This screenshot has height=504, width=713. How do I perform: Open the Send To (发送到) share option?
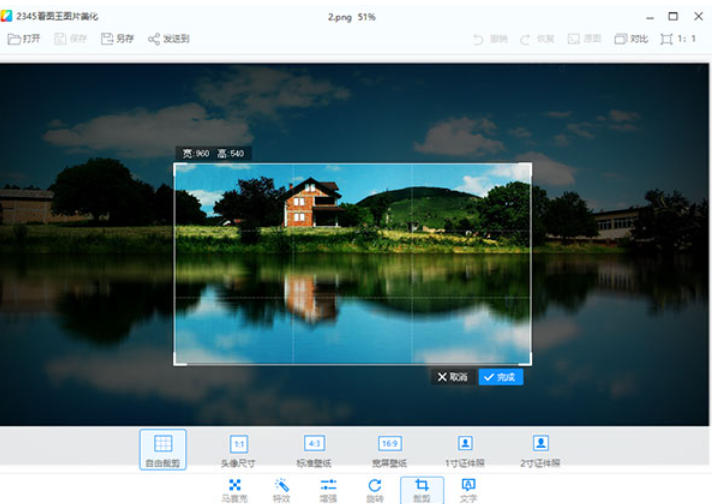168,39
